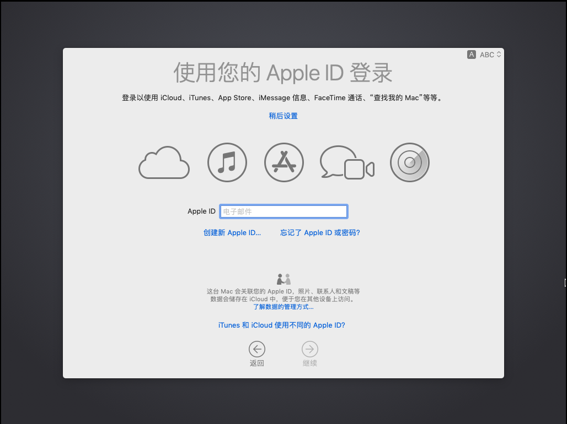Click the iTunes music note icon

point(227,162)
